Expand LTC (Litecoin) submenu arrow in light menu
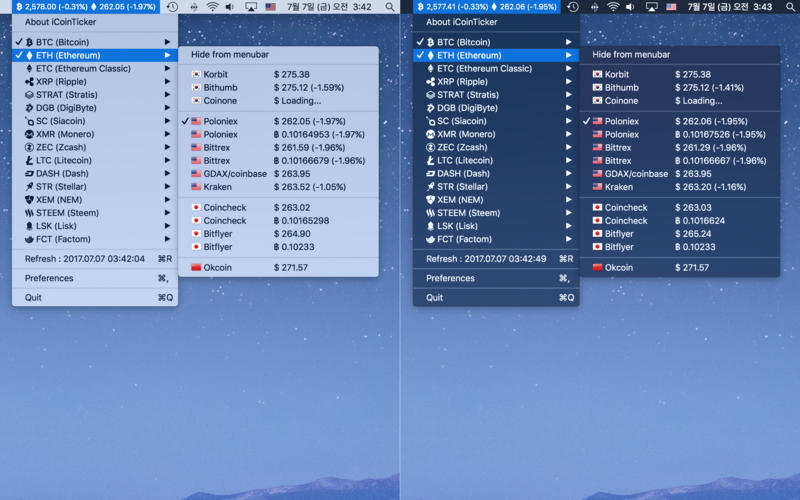Viewport: 800px width, 500px height. [x=167, y=160]
